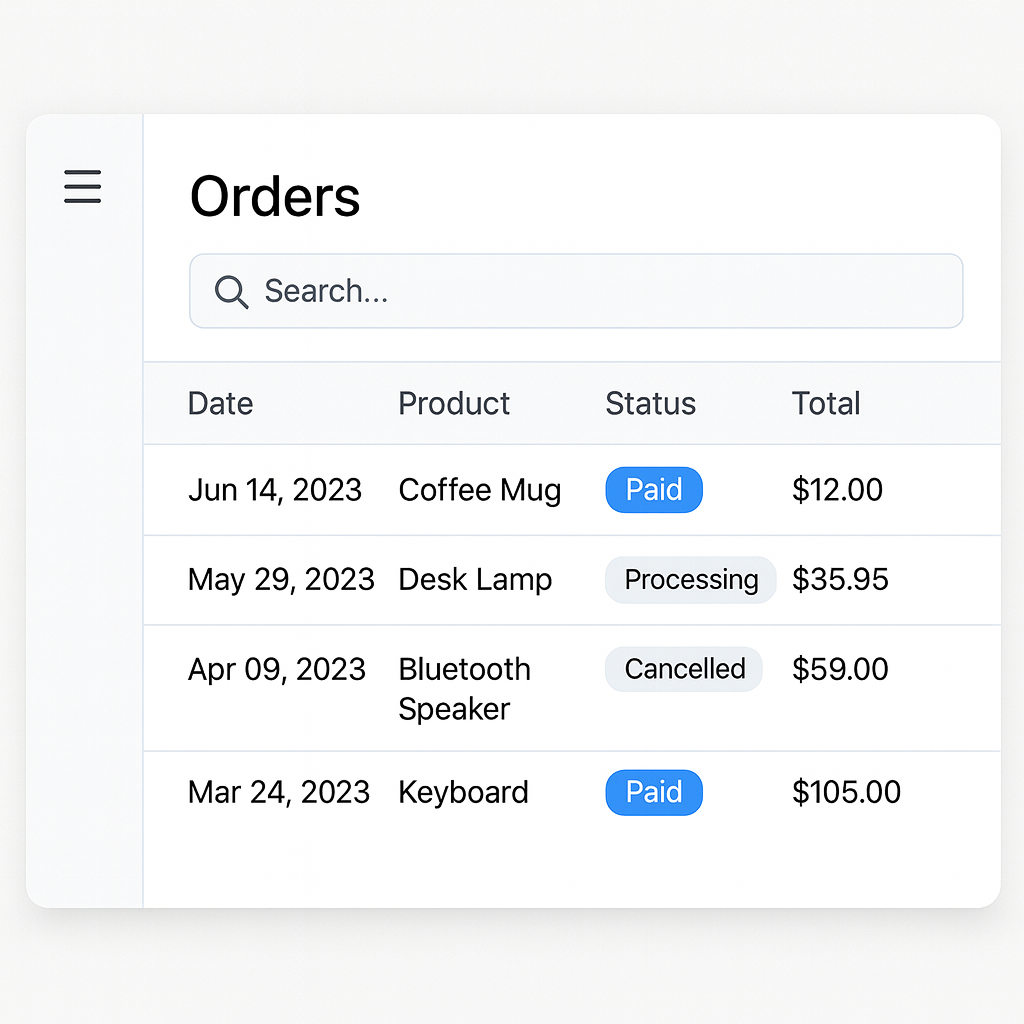Select the Paid badge for Keyboard

654,793
